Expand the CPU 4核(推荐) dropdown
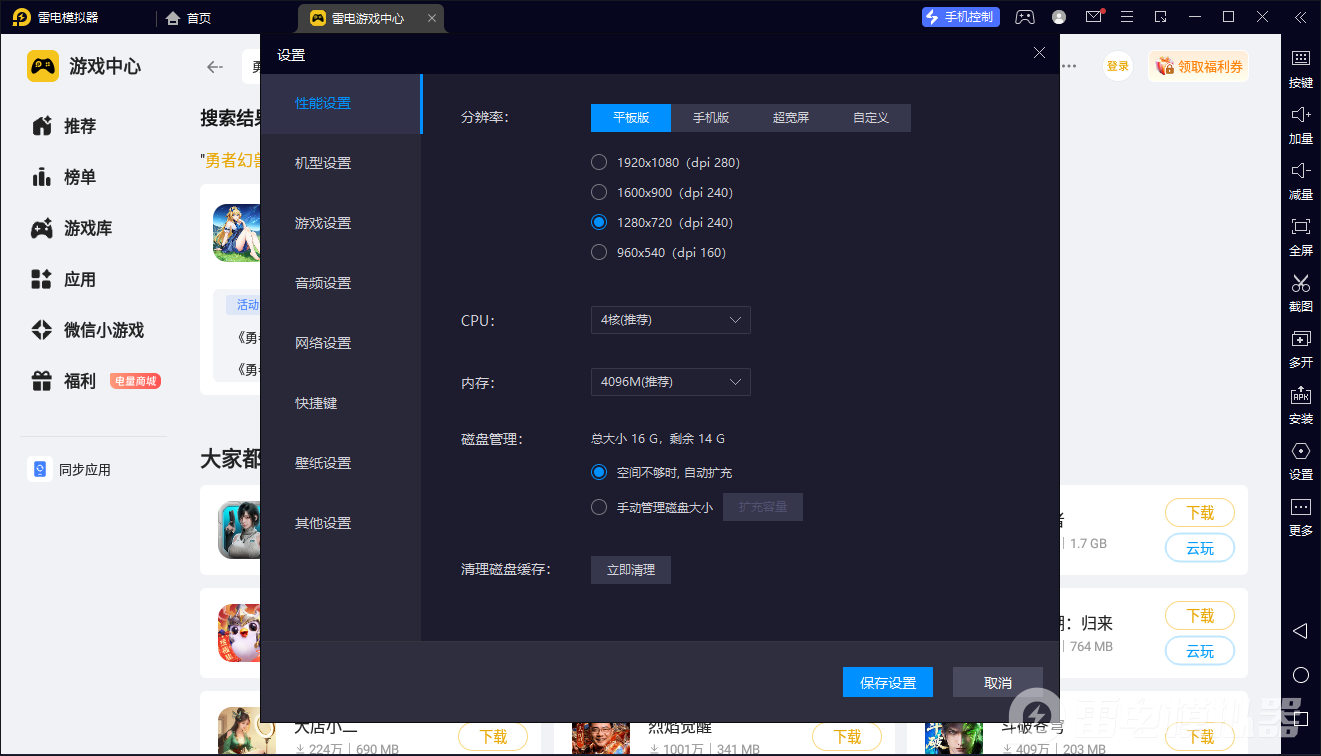The width and height of the screenshot is (1321, 756). [x=670, y=320]
